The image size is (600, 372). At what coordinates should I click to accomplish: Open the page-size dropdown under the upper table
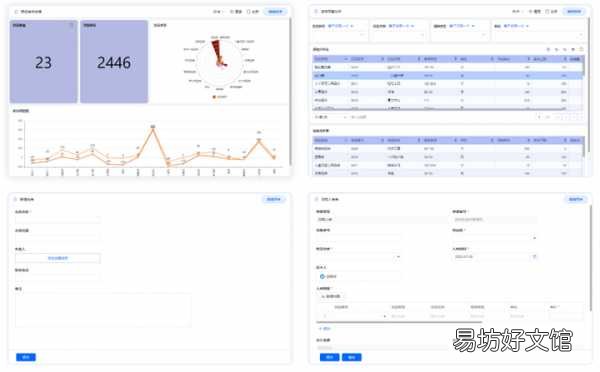(x=330, y=117)
